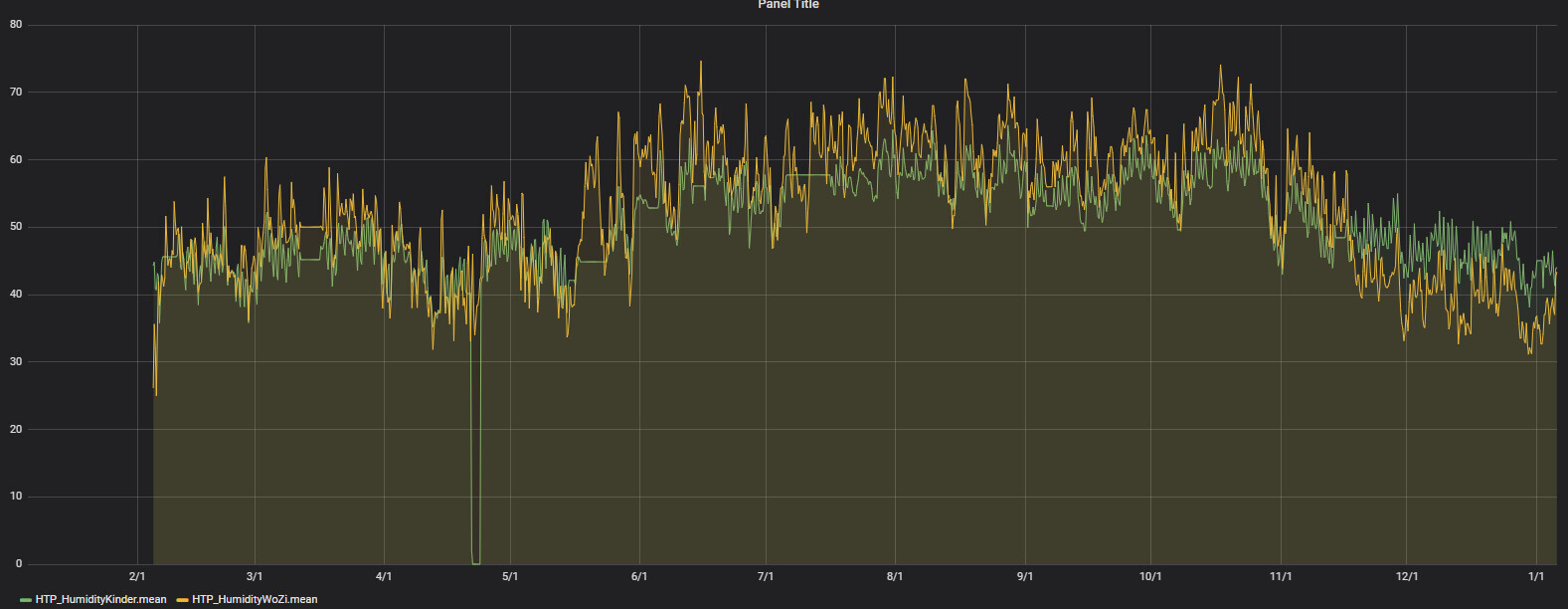
Task: Click the 3/1 x-axis date label
Action: (255, 576)
